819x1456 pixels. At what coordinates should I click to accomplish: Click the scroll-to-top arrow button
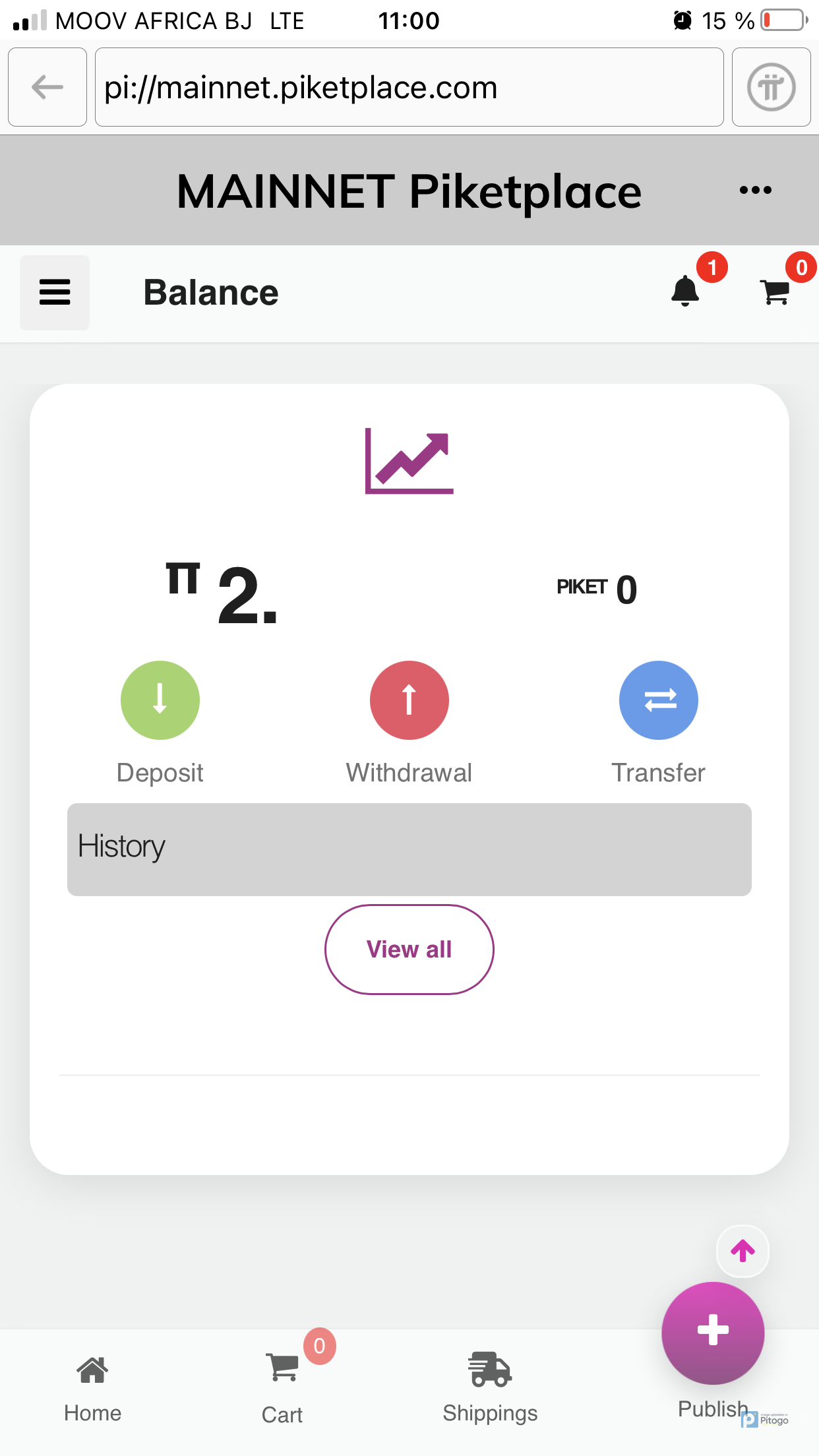(x=743, y=1251)
